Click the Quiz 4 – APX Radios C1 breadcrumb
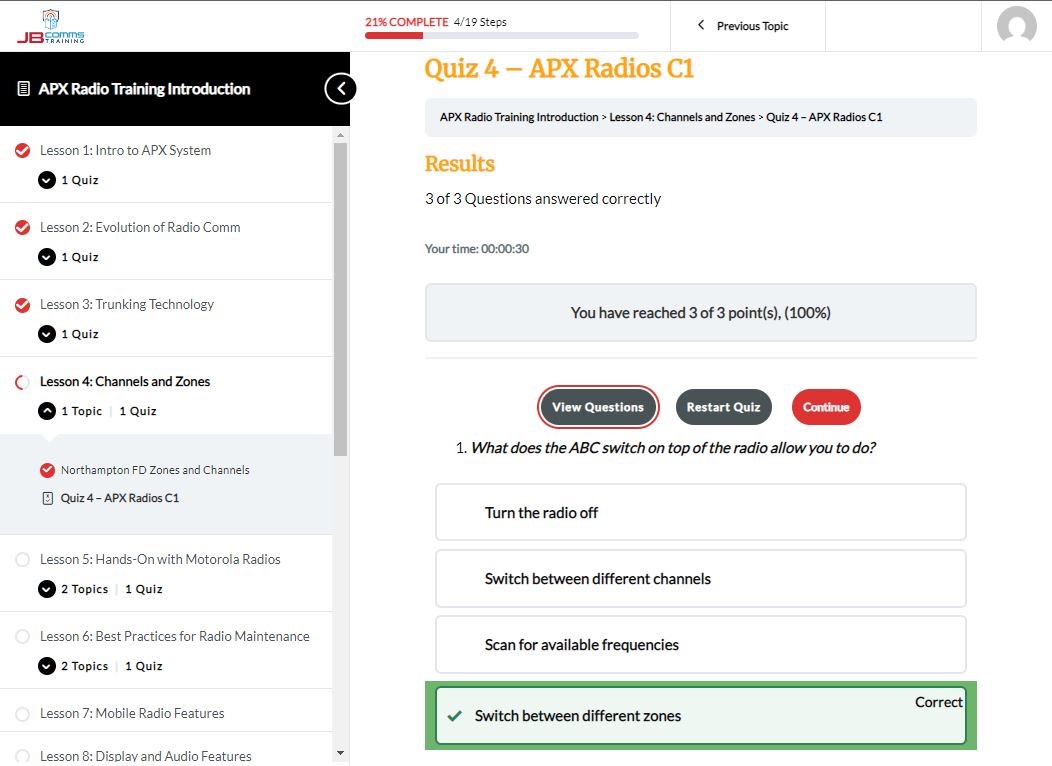1052x766 pixels. pyautogui.click(x=824, y=117)
